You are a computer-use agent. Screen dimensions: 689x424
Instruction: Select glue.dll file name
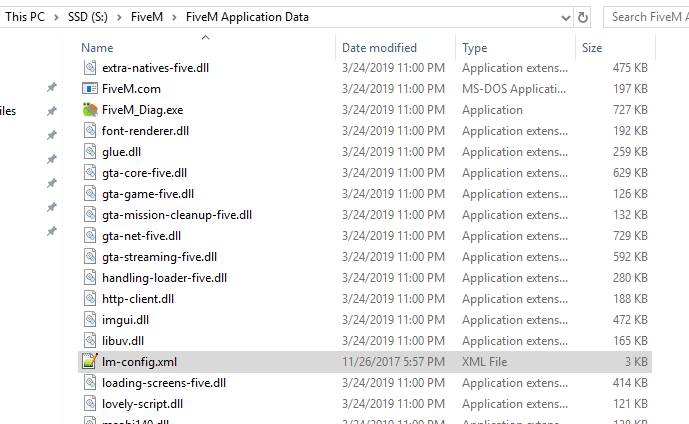coord(122,152)
